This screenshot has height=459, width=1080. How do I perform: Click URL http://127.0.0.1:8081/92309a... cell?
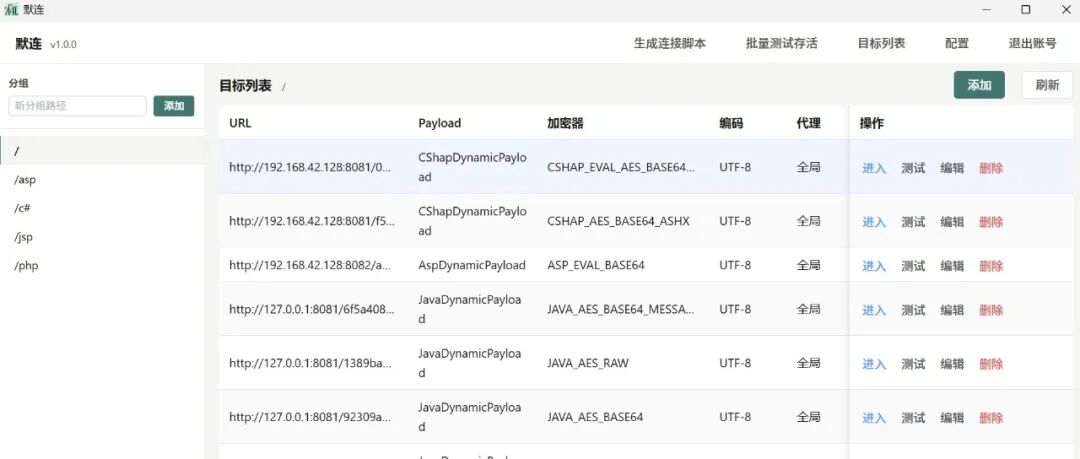(x=311, y=417)
